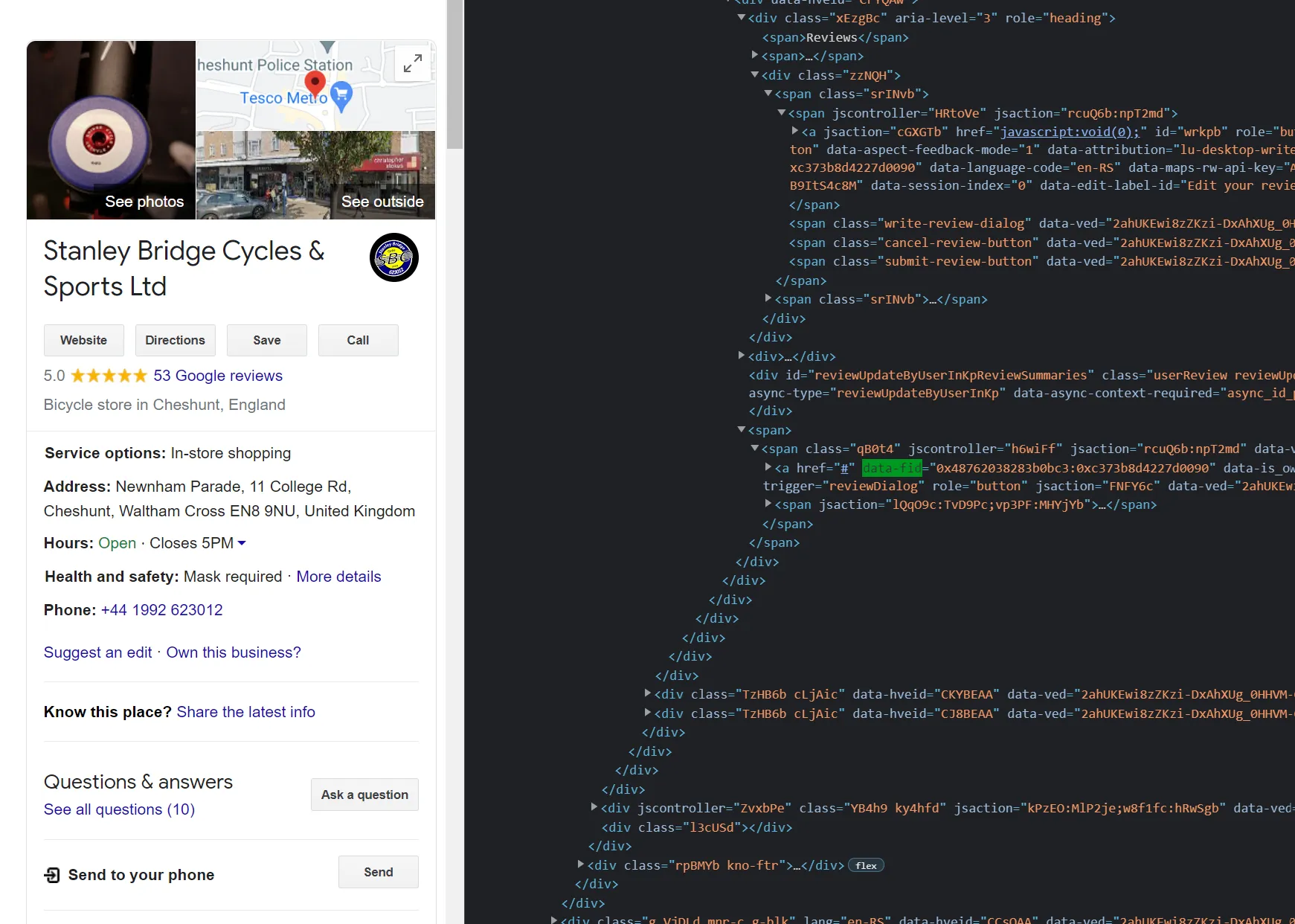The width and height of the screenshot is (1295, 924).
Task: Expand the anchor with data-fid attribute
Action: click(x=768, y=467)
